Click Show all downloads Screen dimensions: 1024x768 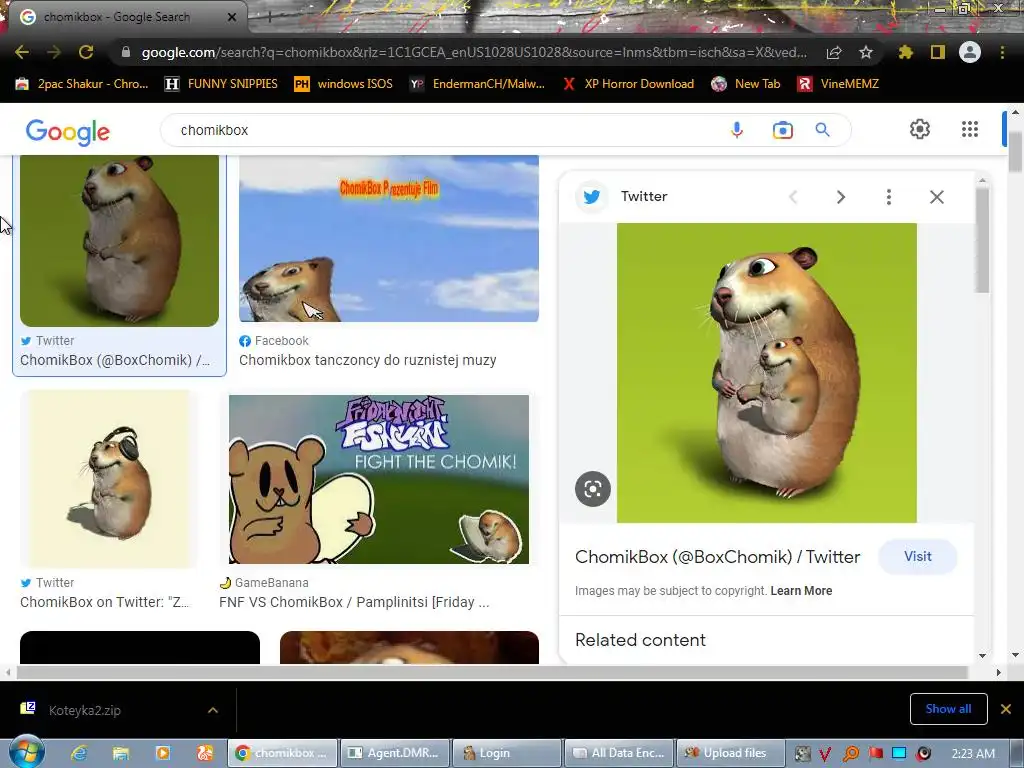click(948, 709)
